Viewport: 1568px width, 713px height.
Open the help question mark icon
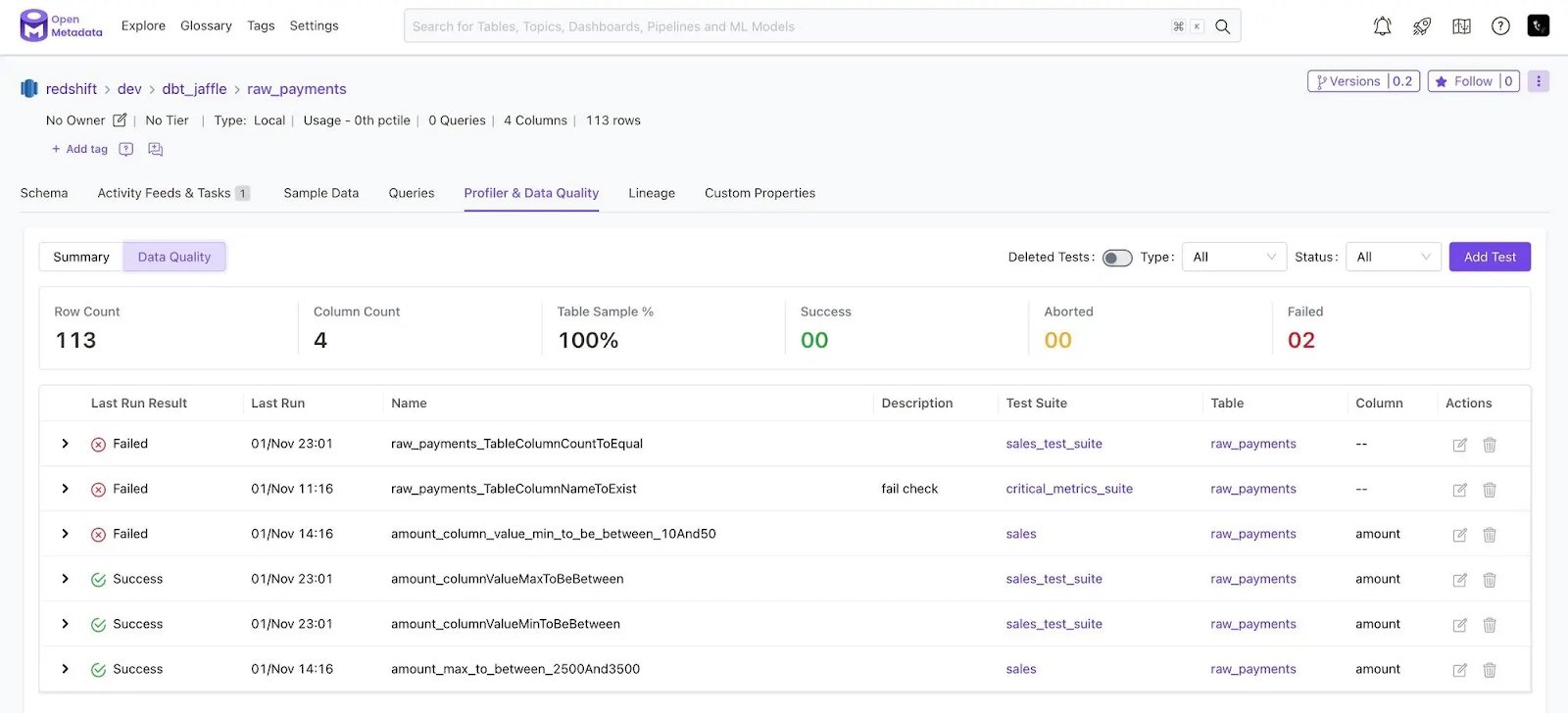point(1500,26)
